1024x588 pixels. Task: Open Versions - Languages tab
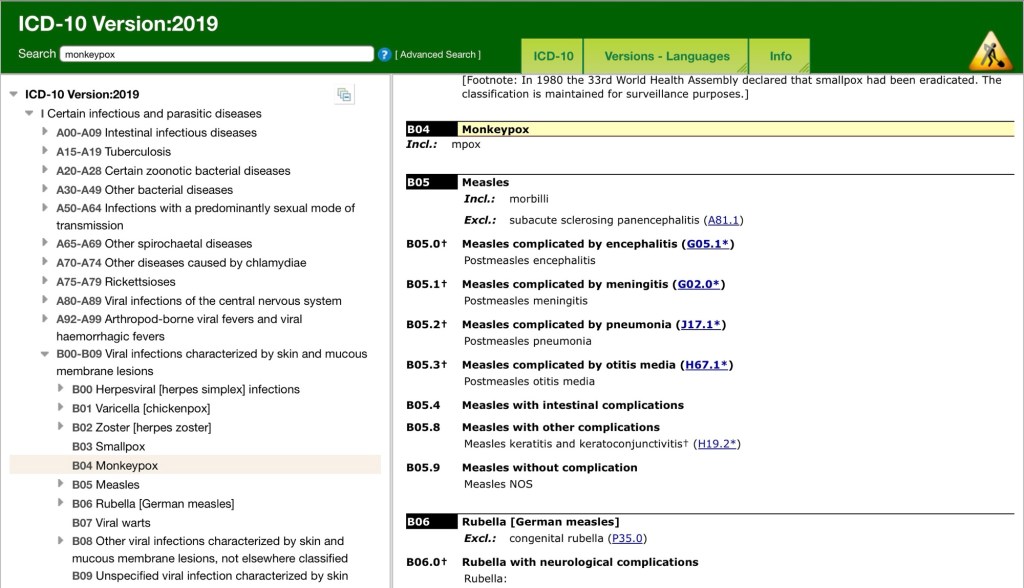[x=667, y=56]
